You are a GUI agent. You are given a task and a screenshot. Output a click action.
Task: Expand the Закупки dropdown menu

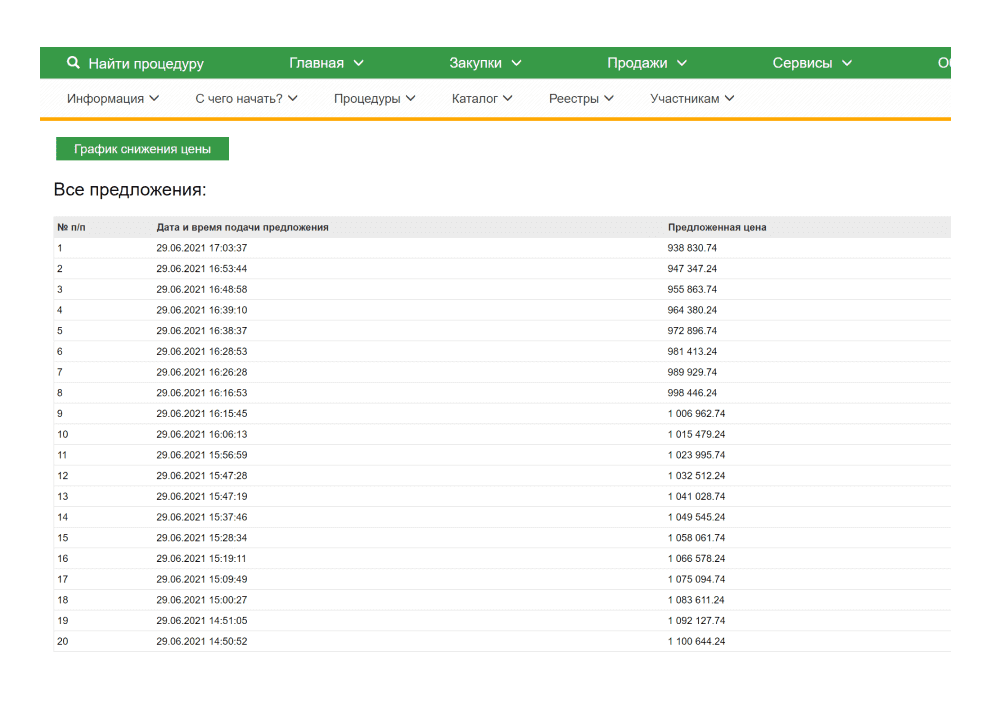485,63
